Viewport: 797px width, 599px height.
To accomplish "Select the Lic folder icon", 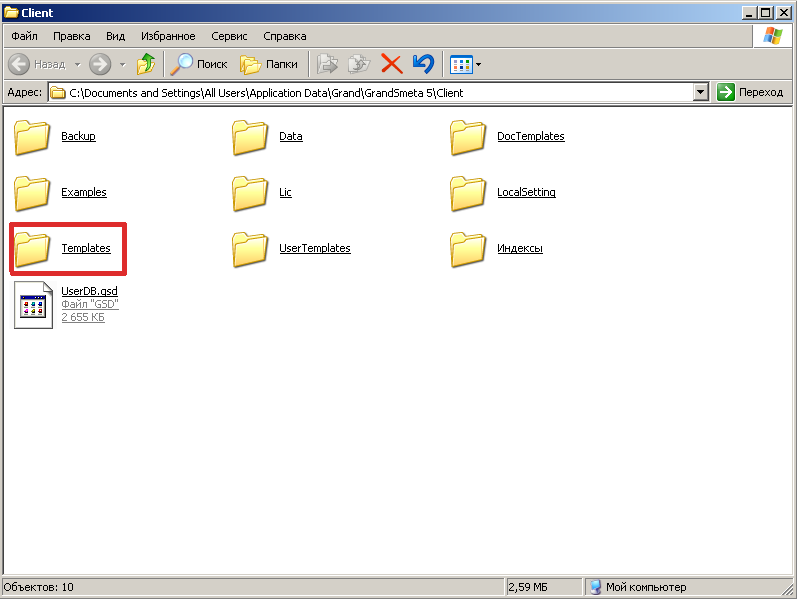I will (250, 193).
